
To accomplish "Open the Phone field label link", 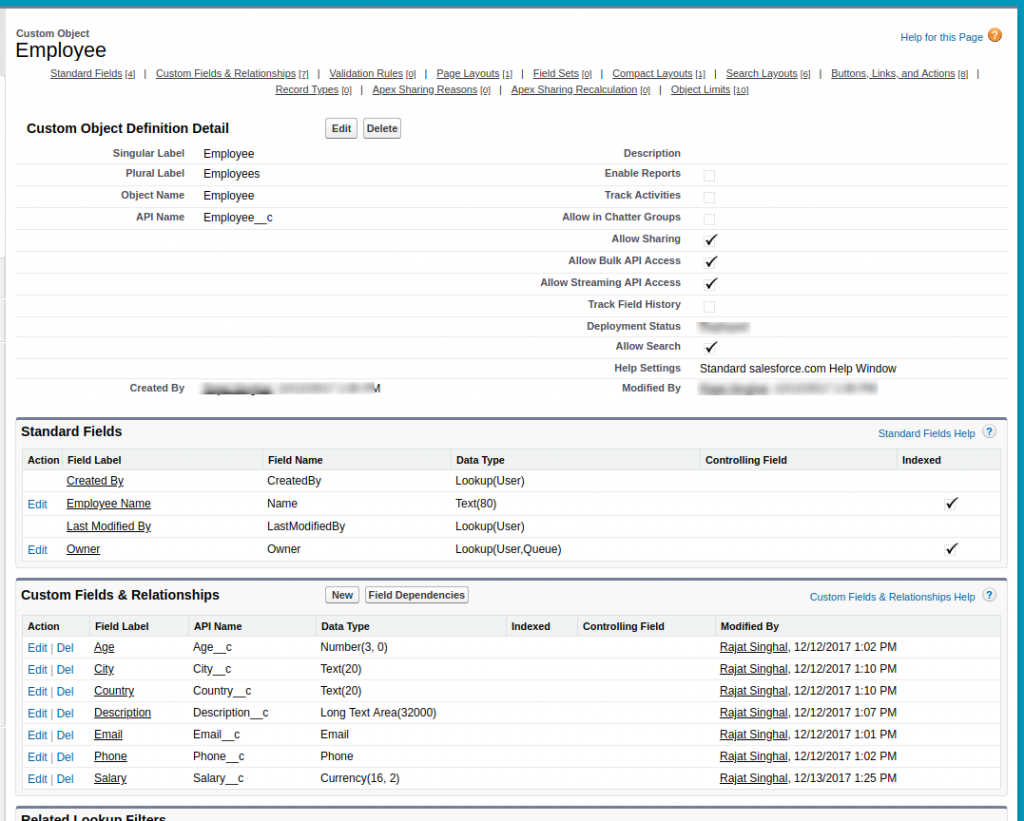I will [x=110, y=756].
